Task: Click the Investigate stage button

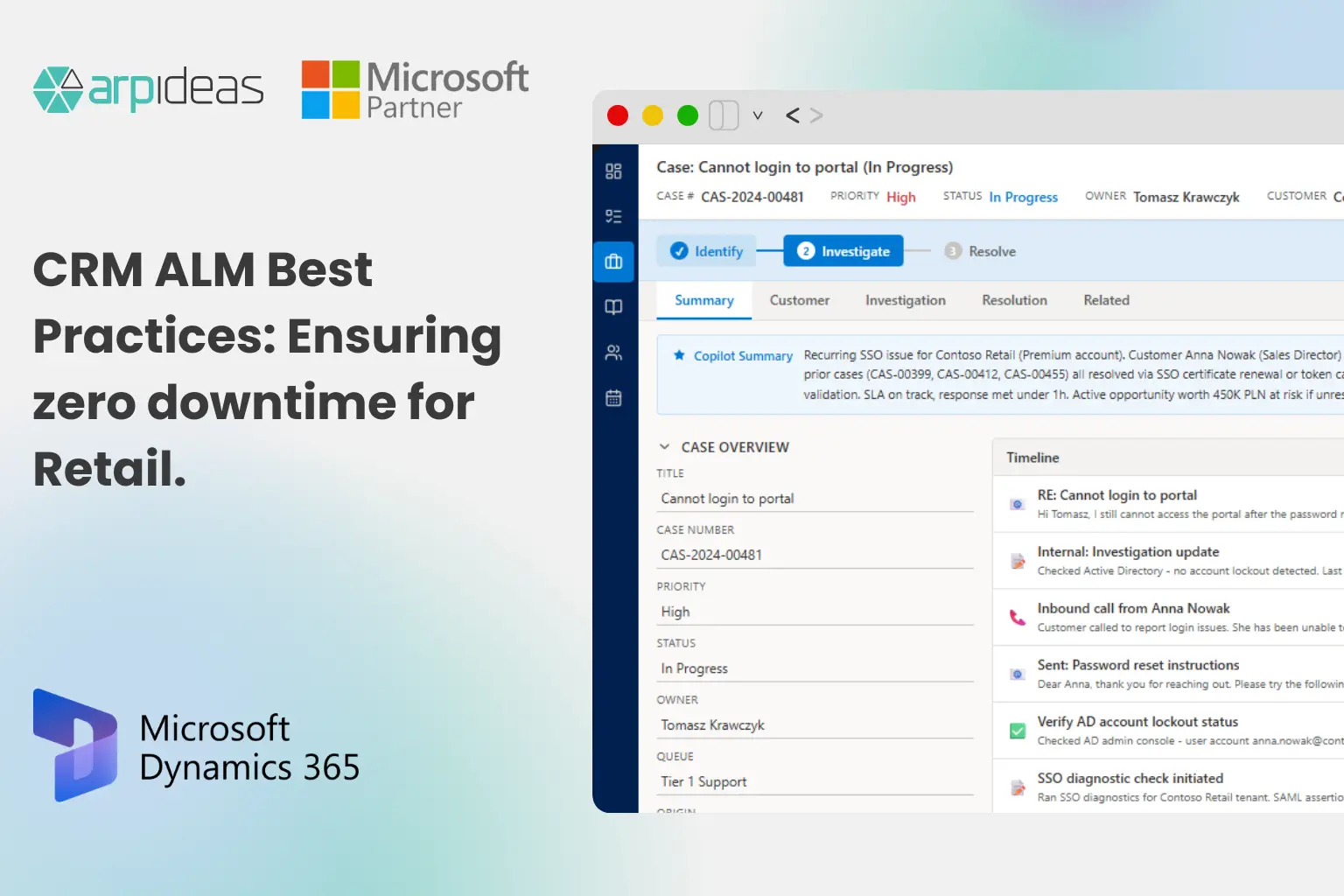Action: coord(843,250)
